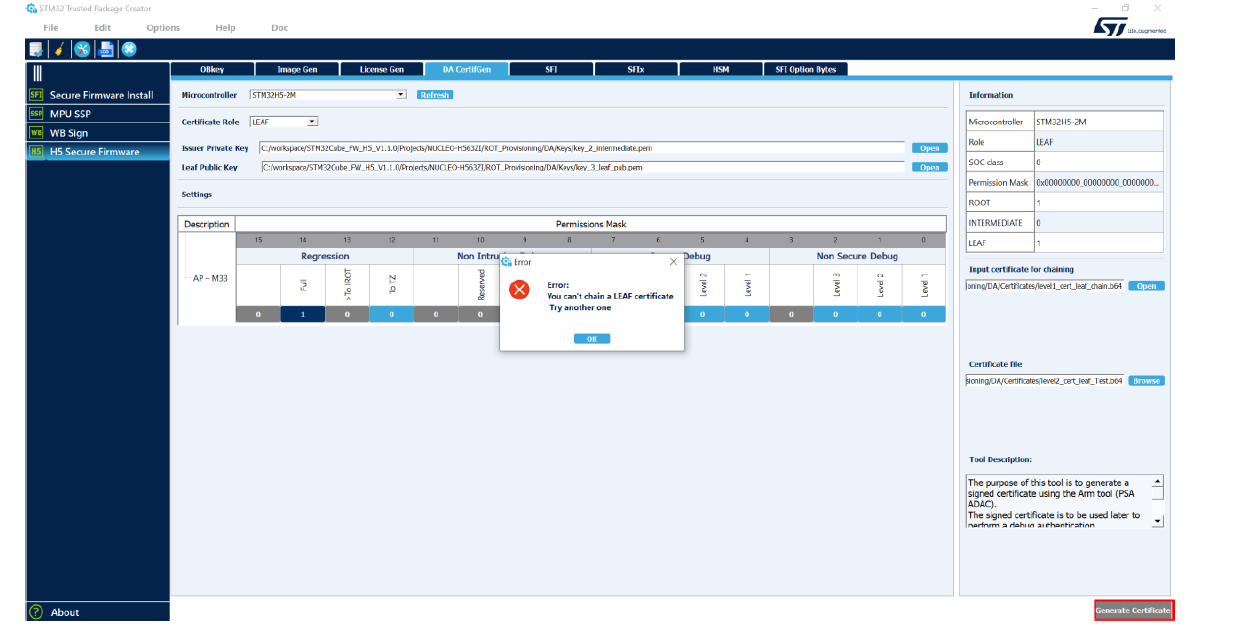Close the Error dialog with its X
The width and height of the screenshot is (1234, 627).
[x=673, y=261]
